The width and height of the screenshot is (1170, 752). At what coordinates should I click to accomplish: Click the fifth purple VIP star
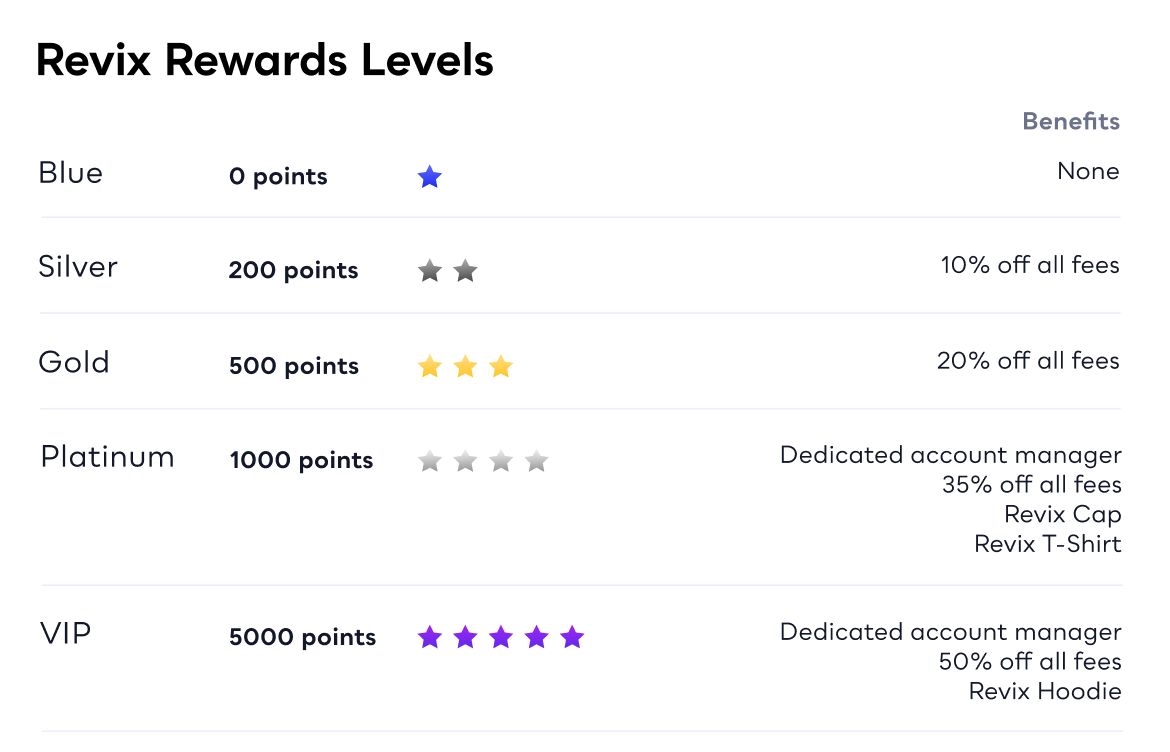coord(572,637)
